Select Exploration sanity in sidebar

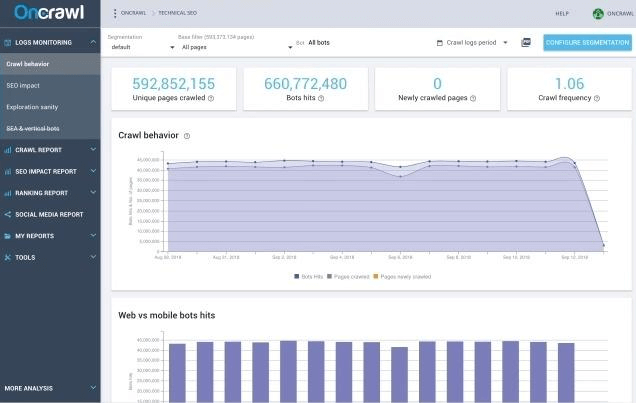(x=50, y=107)
